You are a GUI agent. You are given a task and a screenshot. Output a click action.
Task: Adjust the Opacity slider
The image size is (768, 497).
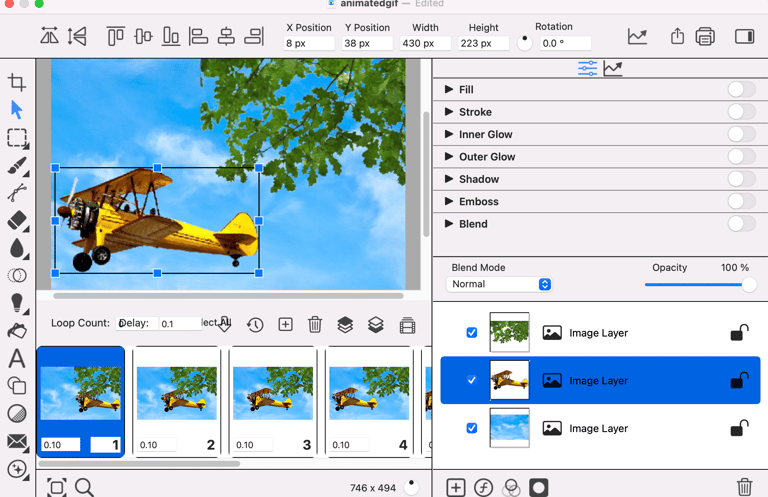(x=700, y=284)
